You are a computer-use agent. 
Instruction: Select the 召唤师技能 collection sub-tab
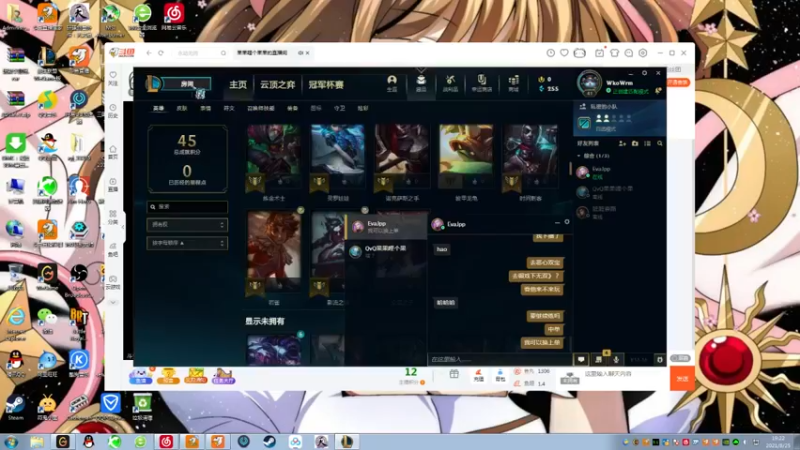(x=261, y=108)
